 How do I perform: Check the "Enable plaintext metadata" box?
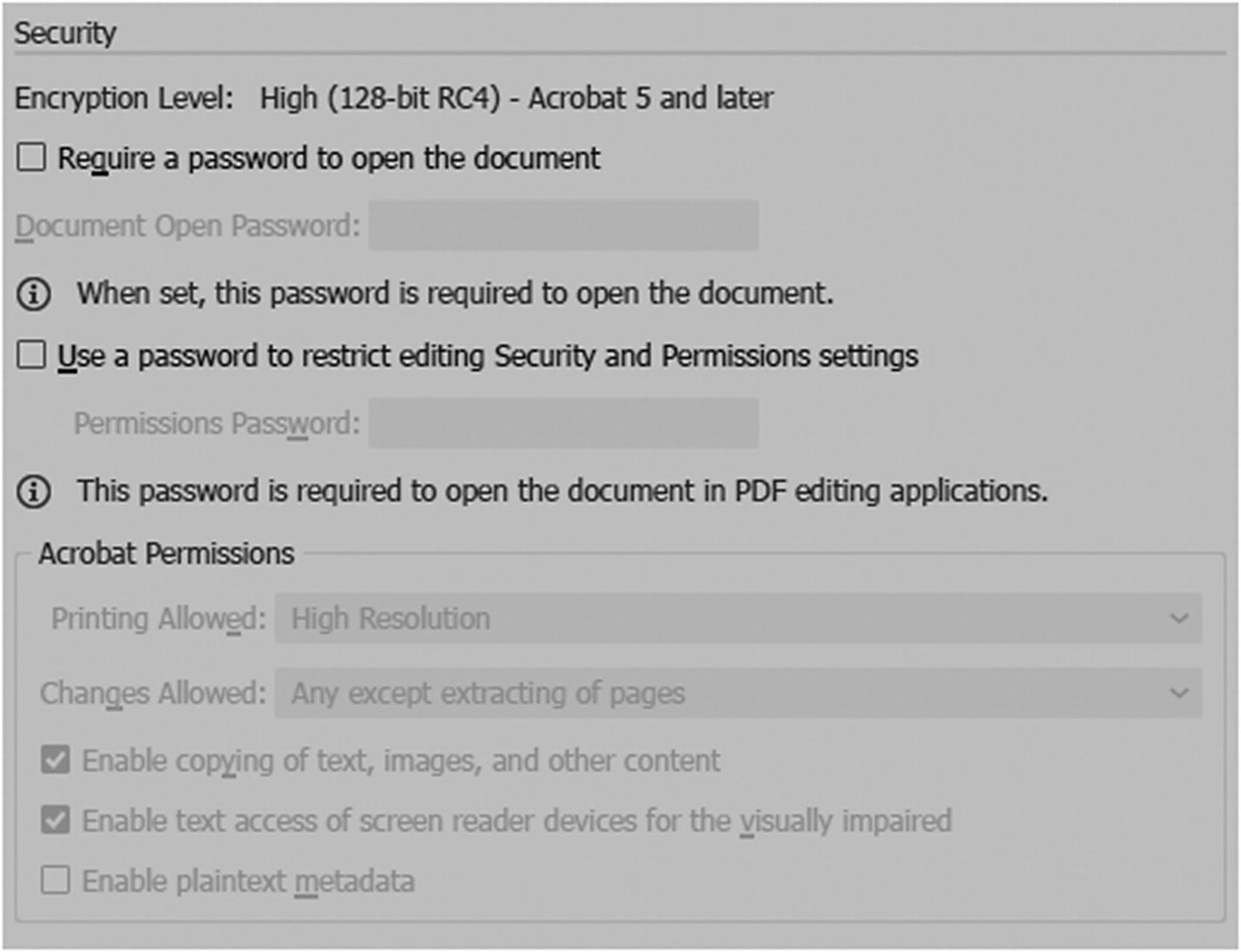click(56, 881)
